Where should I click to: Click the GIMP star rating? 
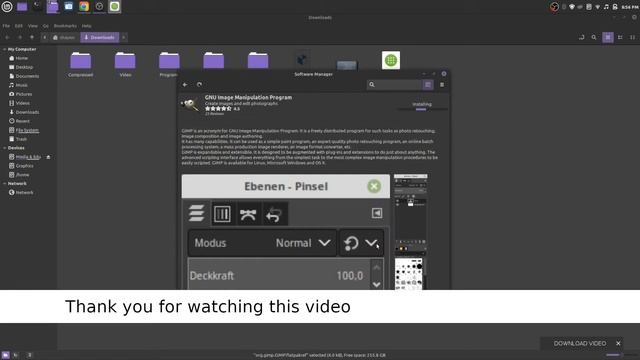(218, 109)
